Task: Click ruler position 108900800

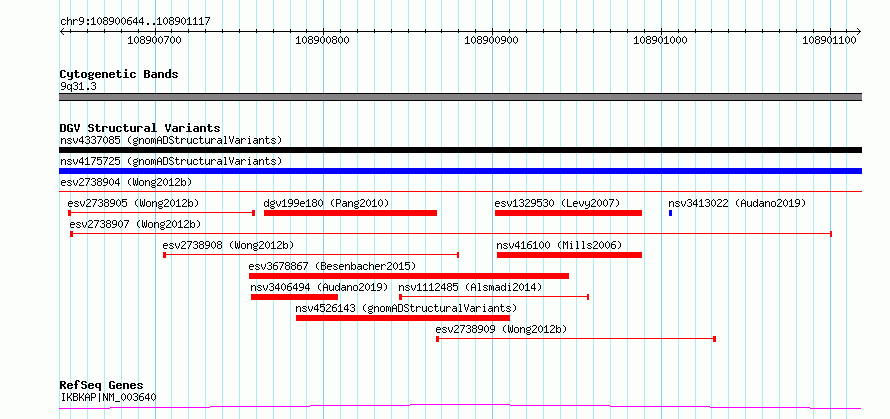Action: tap(322, 40)
